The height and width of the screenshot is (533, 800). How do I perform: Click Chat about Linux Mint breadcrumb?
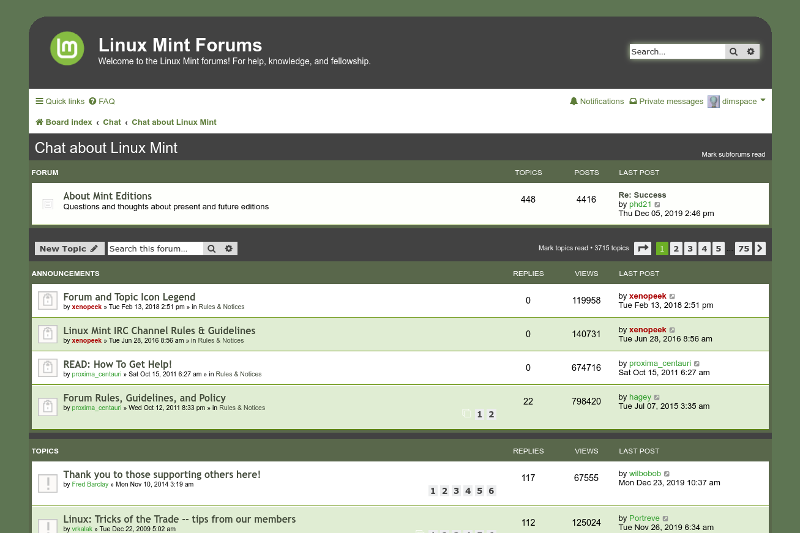174,122
